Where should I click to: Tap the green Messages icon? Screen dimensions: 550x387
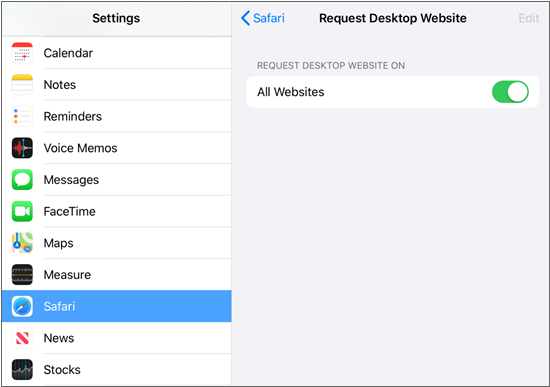[22, 180]
